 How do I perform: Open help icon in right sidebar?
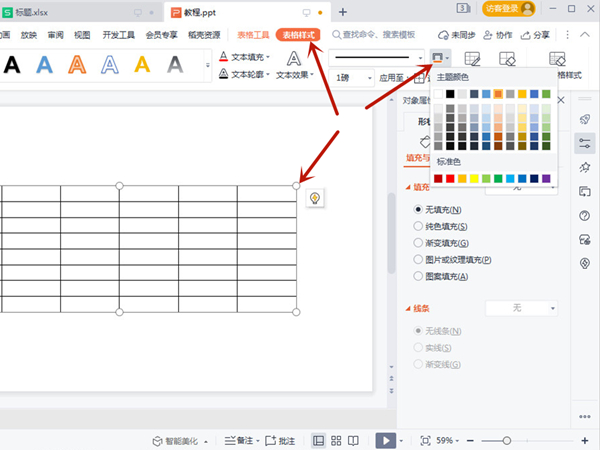click(x=585, y=215)
